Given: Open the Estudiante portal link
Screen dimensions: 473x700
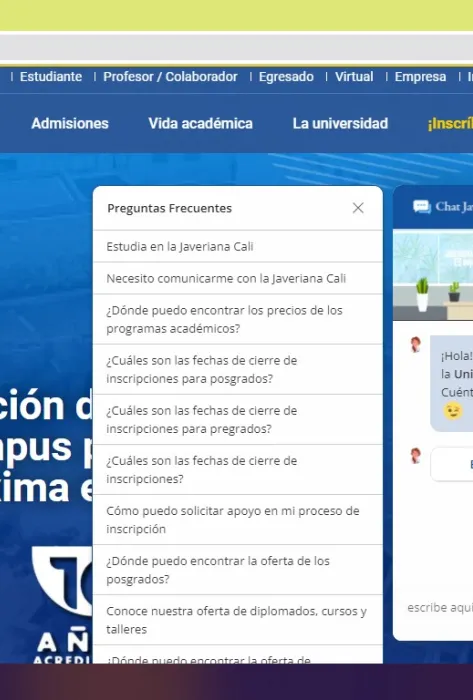Looking at the screenshot, I should click(51, 77).
